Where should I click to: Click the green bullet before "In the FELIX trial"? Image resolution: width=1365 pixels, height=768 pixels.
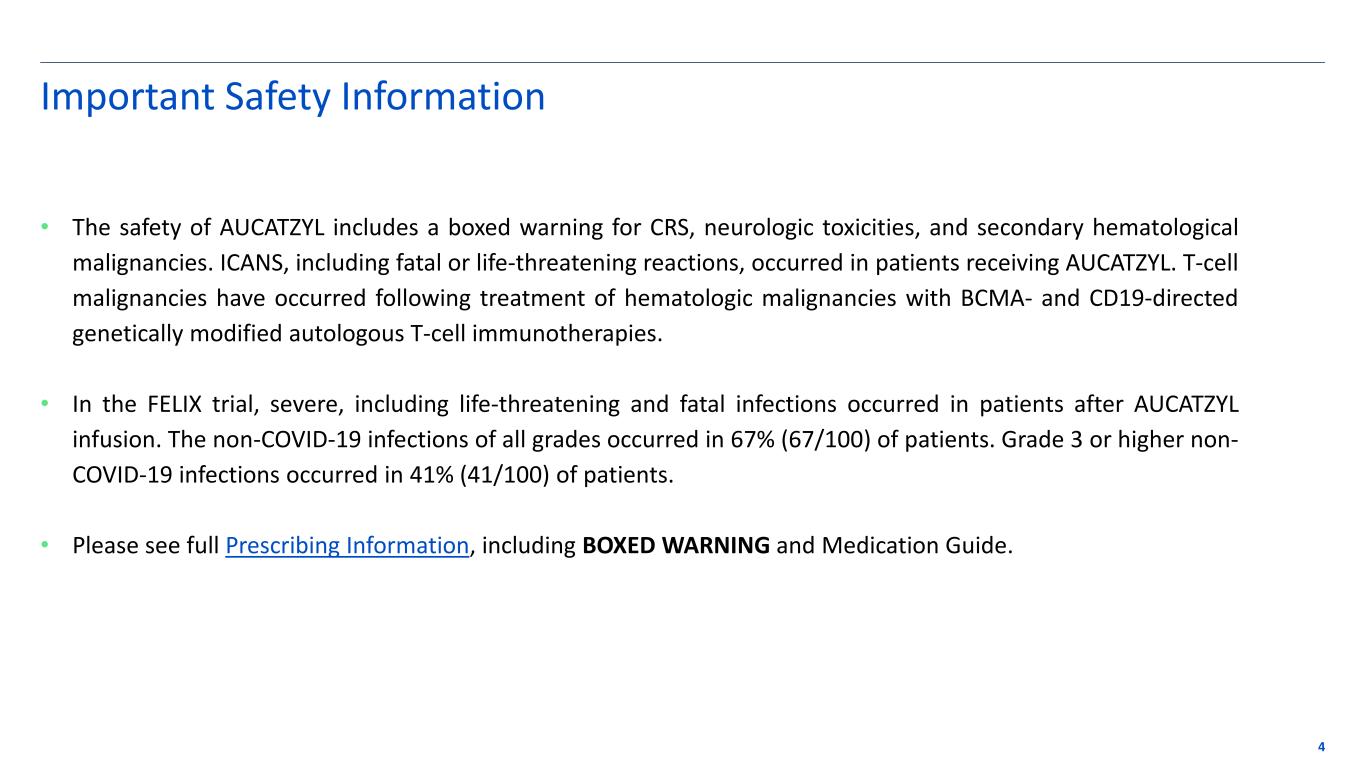(x=45, y=405)
